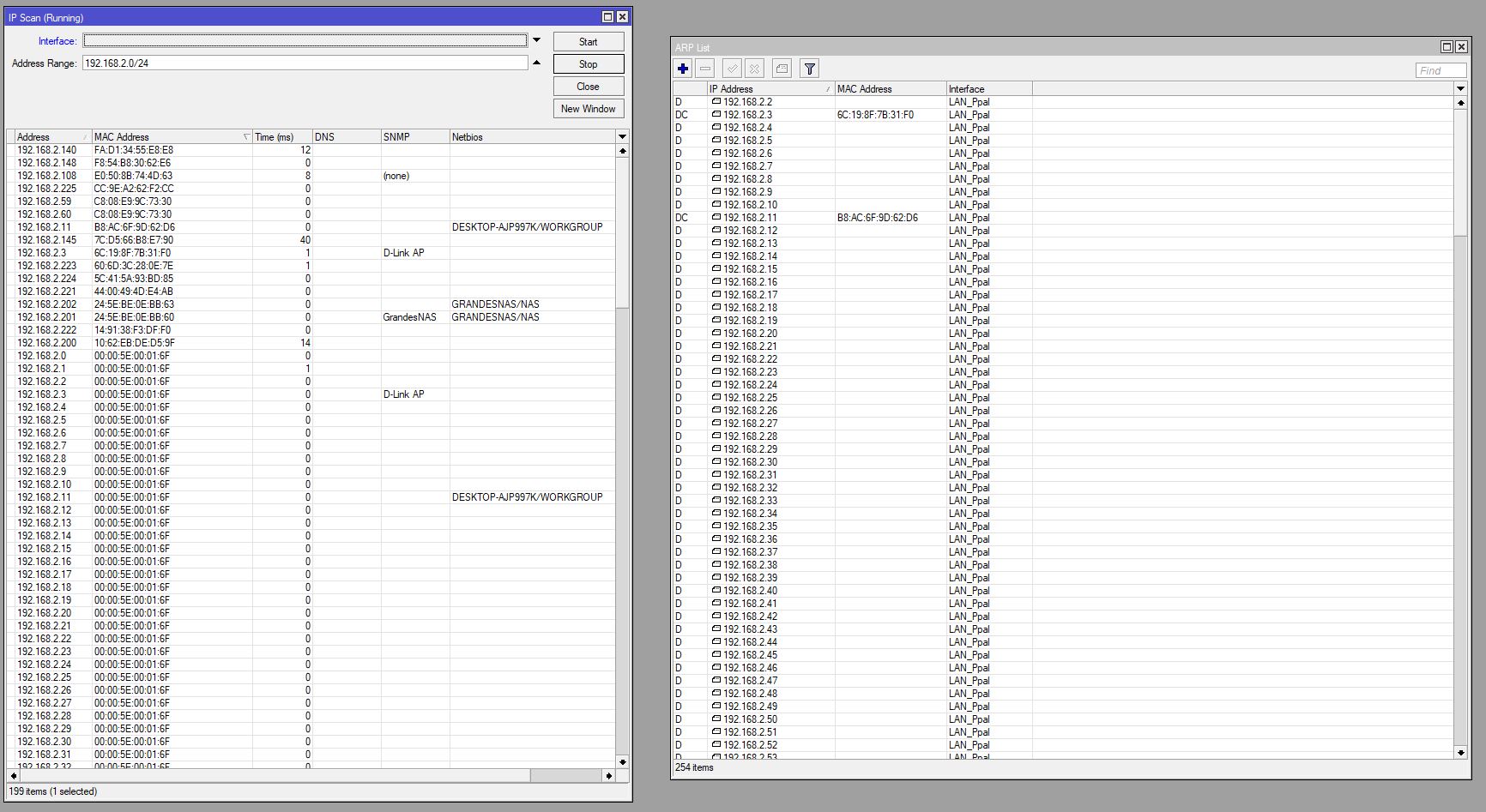
Task: Select MAC address 24:5E:BE:0E:BB:63 in IP Scan
Action: (x=134, y=304)
